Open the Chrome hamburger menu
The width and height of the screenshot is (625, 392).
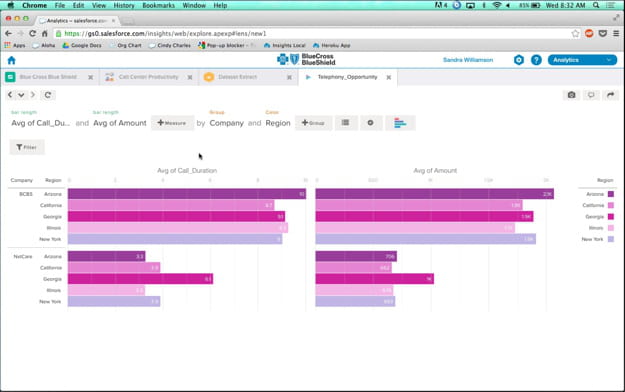coord(616,33)
